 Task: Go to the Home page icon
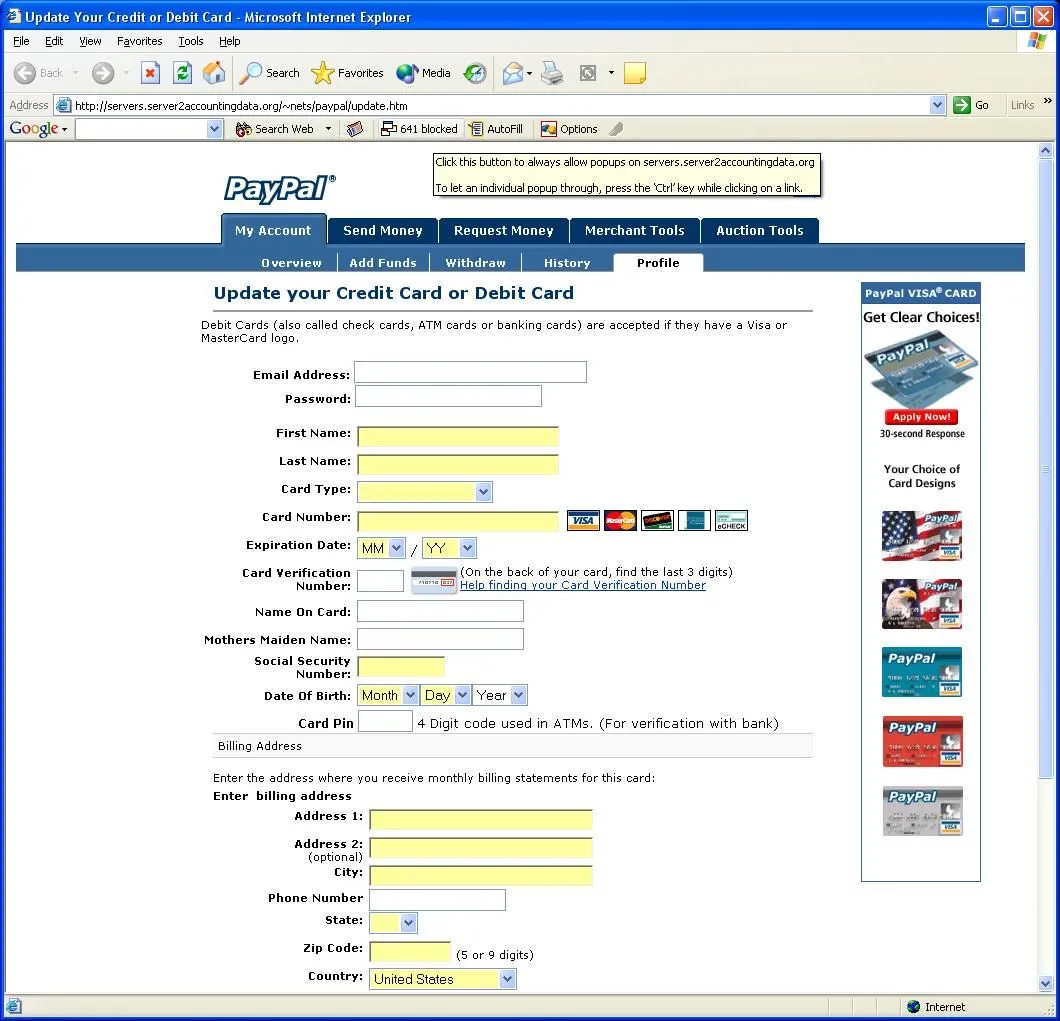[x=214, y=73]
